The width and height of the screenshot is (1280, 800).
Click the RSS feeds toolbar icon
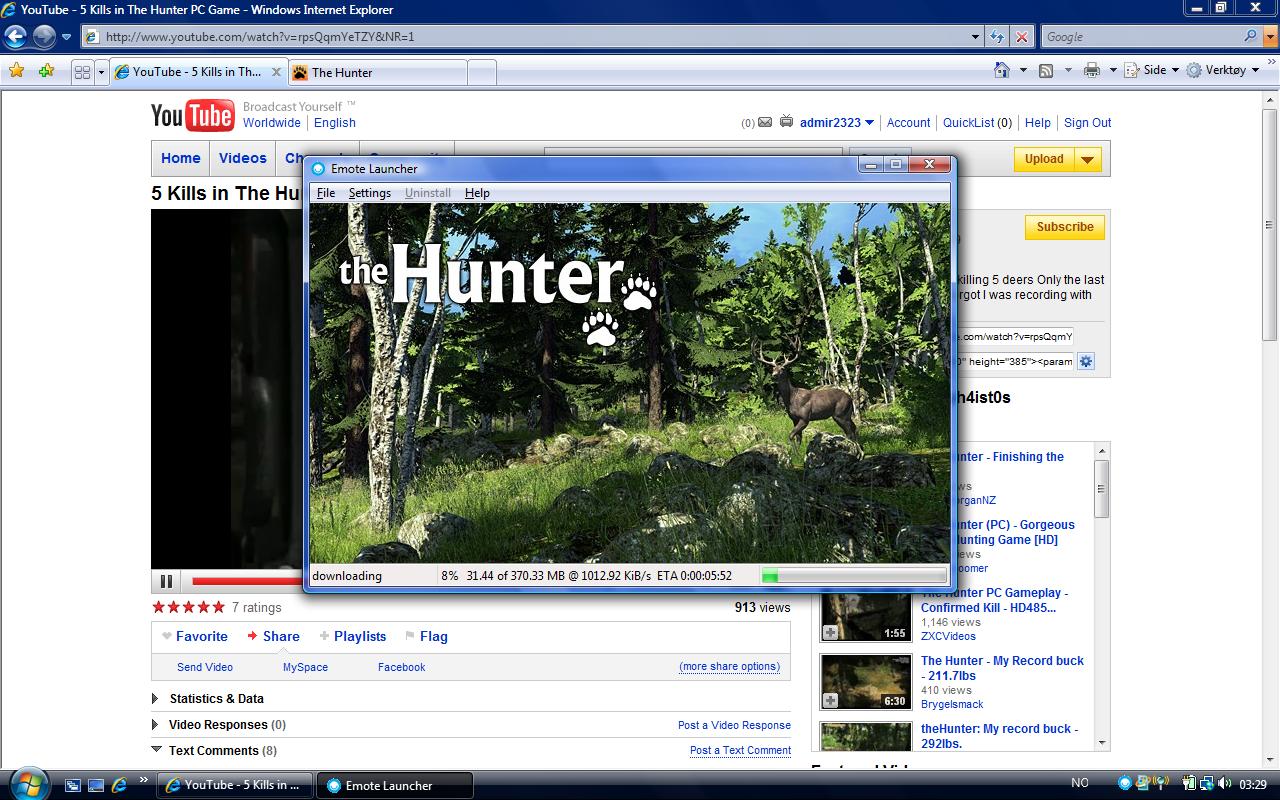[x=1046, y=70]
